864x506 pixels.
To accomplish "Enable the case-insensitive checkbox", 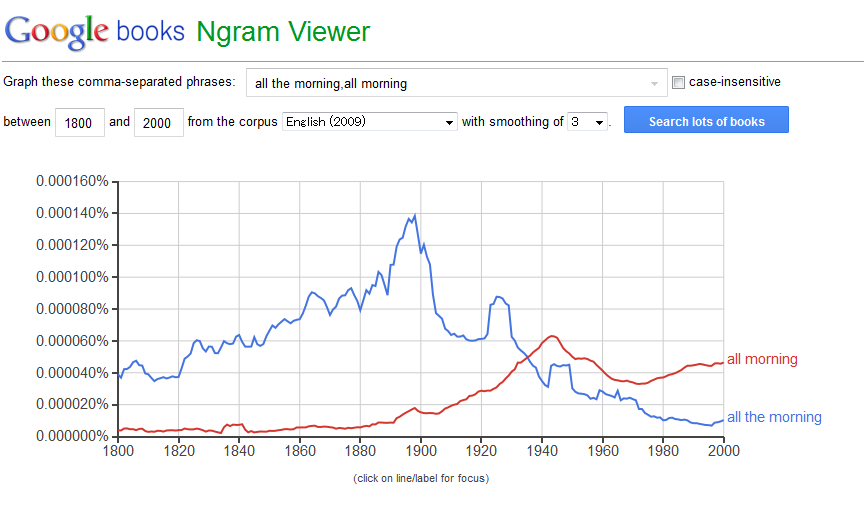I will click(x=679, y=82).
